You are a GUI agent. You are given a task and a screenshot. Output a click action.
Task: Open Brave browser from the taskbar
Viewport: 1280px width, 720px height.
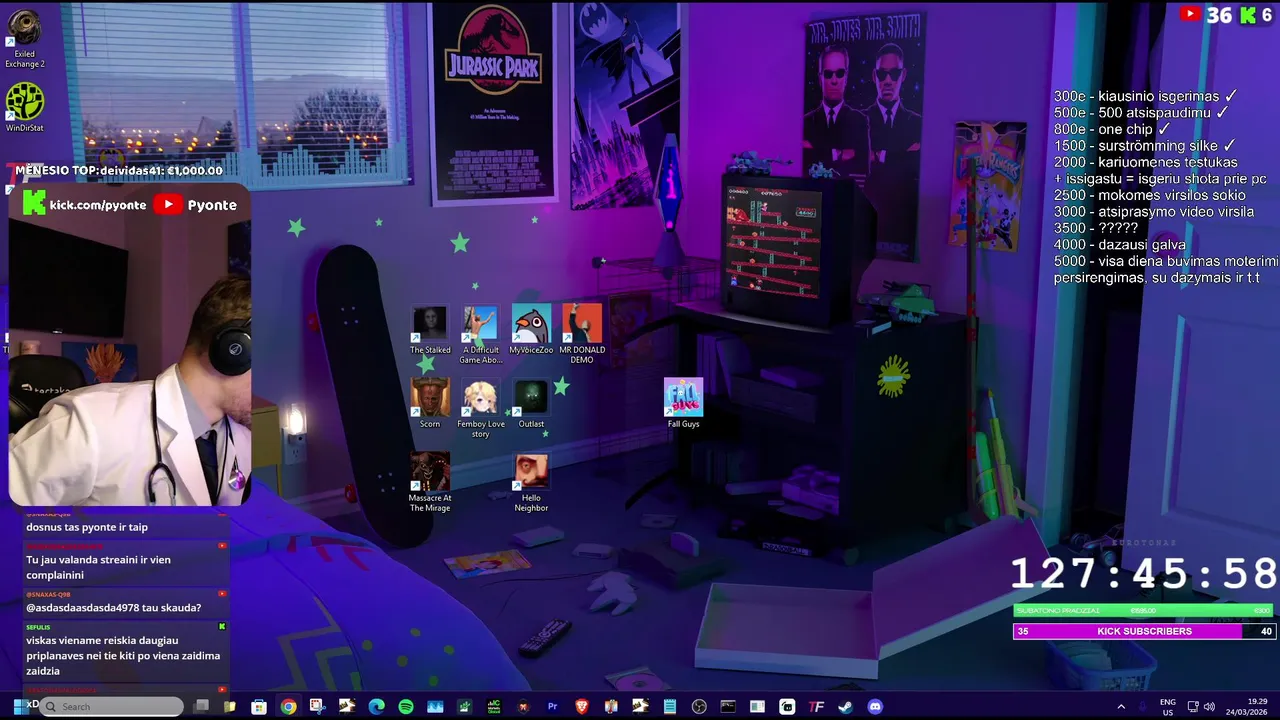click(x=581, y=707)
